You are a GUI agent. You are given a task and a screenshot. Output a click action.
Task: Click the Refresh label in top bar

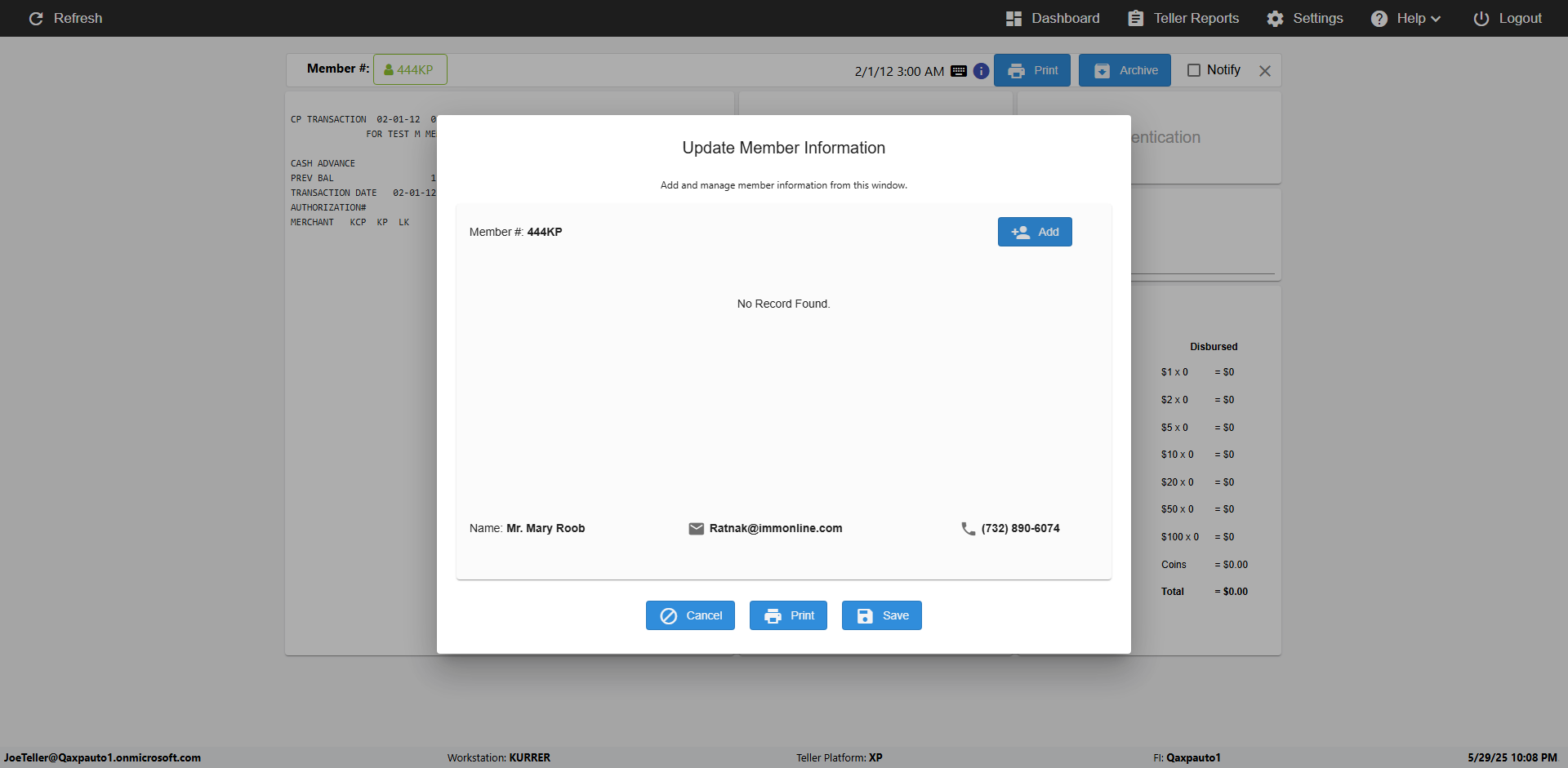click(78, 18)
